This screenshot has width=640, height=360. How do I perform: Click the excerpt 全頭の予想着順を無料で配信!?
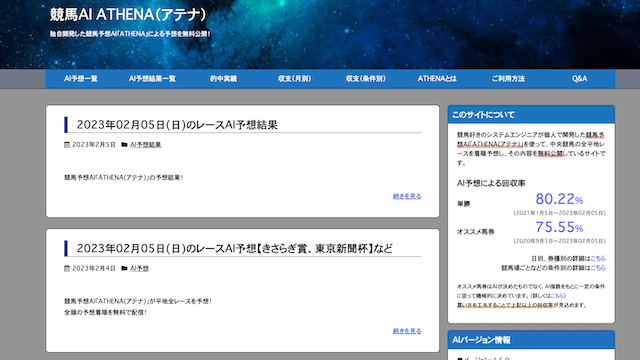[105, 312]
